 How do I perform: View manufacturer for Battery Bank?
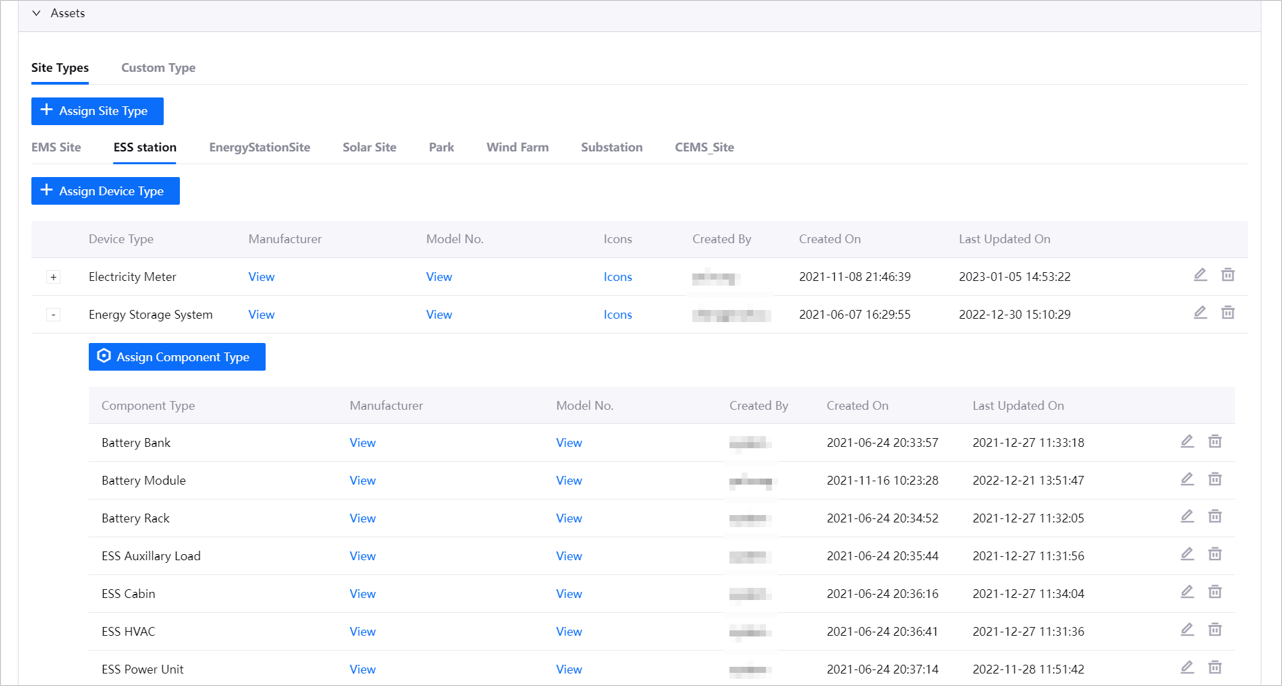[x=362, y=443]
